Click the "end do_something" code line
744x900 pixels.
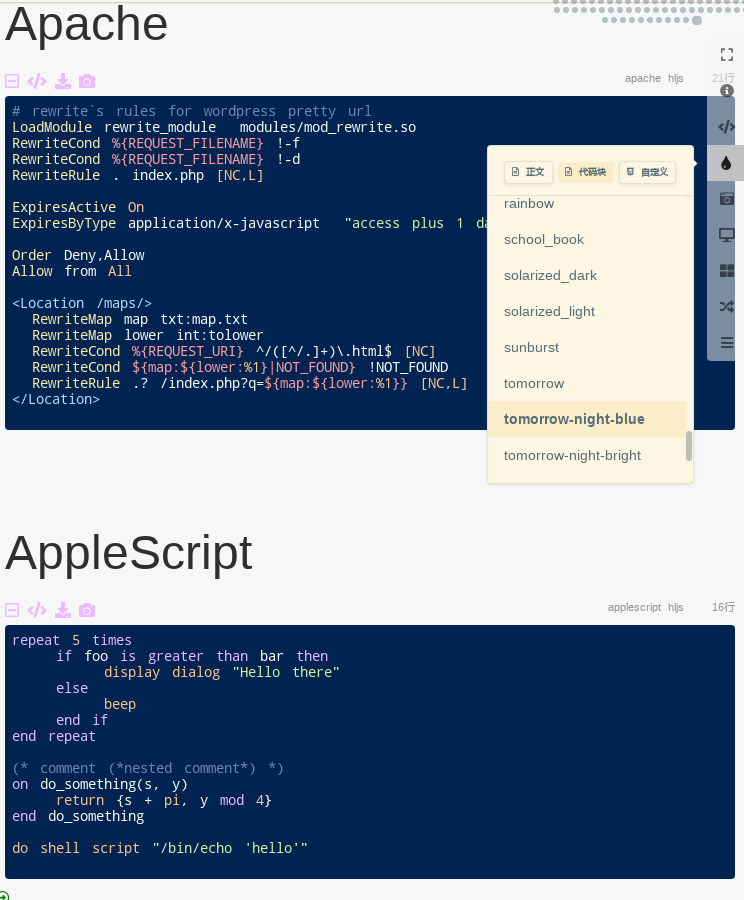tap(78, 816)
